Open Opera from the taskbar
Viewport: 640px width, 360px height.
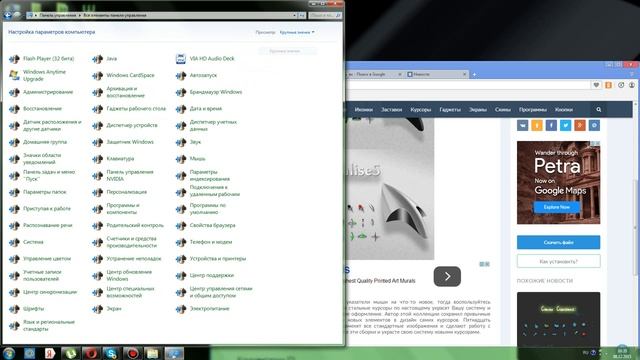pos(91,353)
